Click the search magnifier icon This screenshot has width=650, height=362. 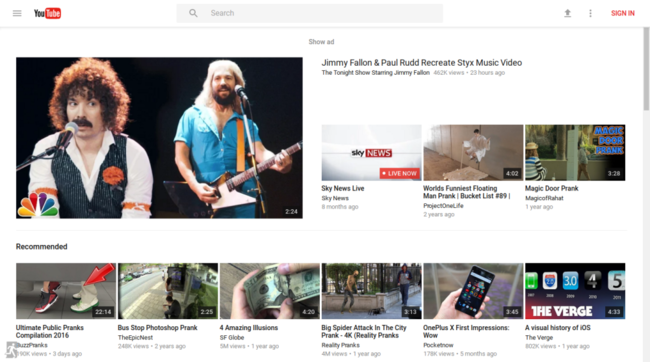[x=193, y=13]
